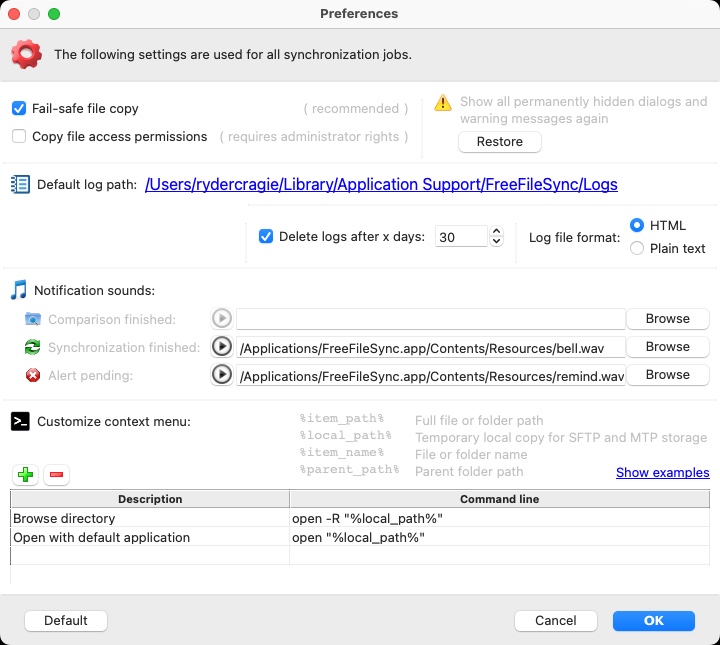The image size is (720, 645).
Task: Play the Alert pending remind.wav sound
Action: tap(222, 375)
